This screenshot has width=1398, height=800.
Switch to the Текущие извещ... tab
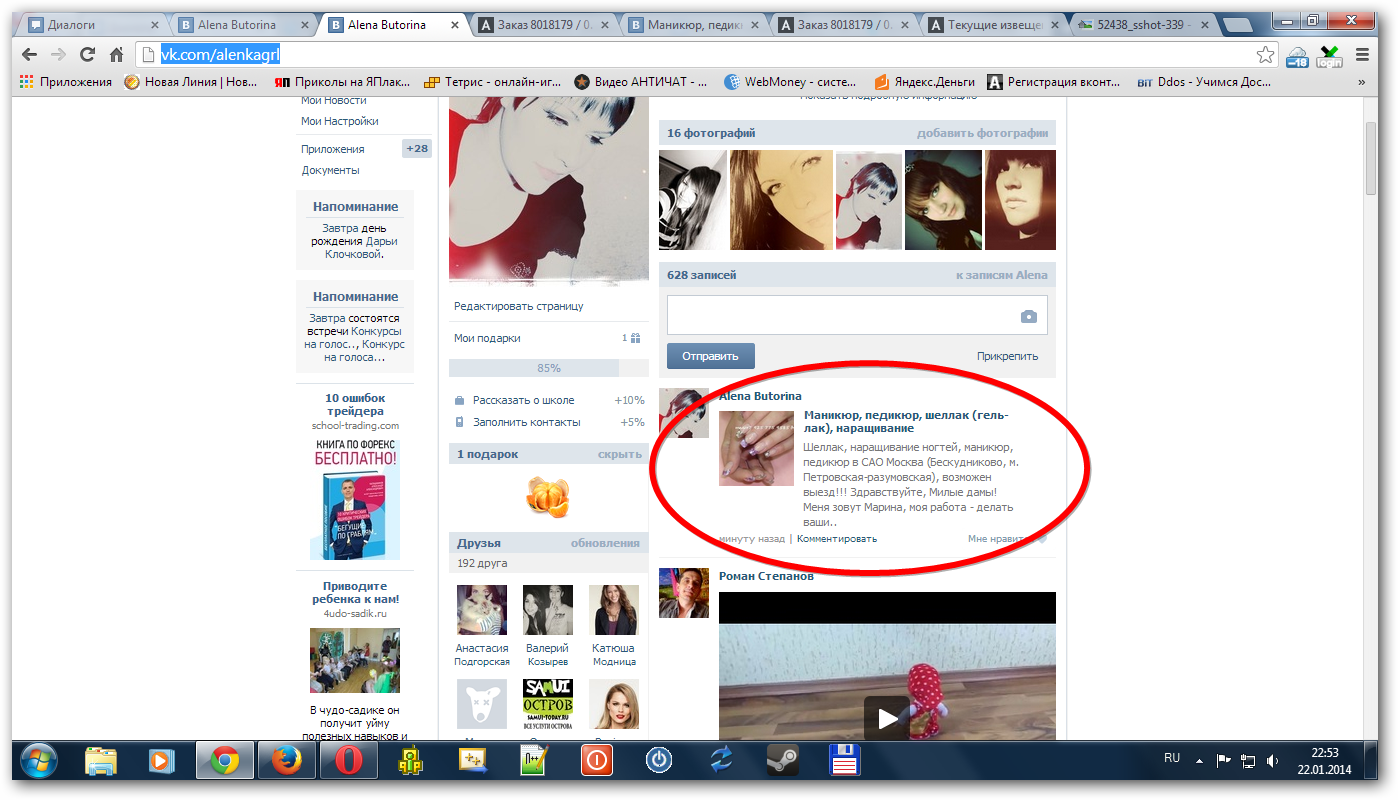click(992, 25)
